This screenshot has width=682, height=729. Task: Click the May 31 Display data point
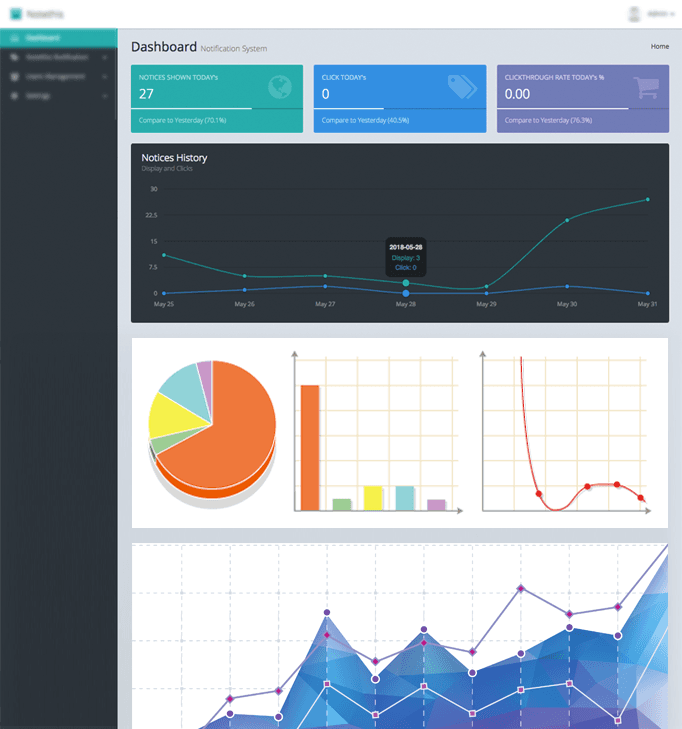click(x=648, y=199)
